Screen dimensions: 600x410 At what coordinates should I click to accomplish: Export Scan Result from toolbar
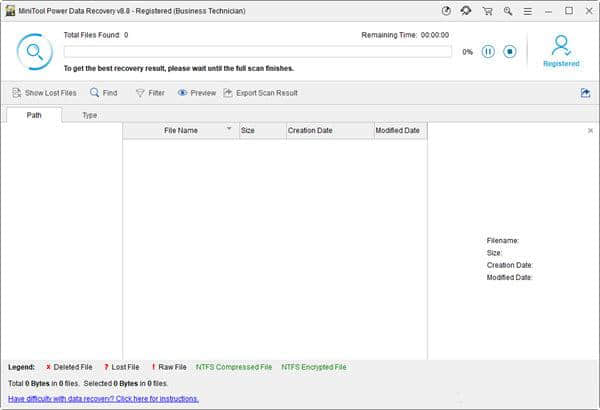click(260, 93)
